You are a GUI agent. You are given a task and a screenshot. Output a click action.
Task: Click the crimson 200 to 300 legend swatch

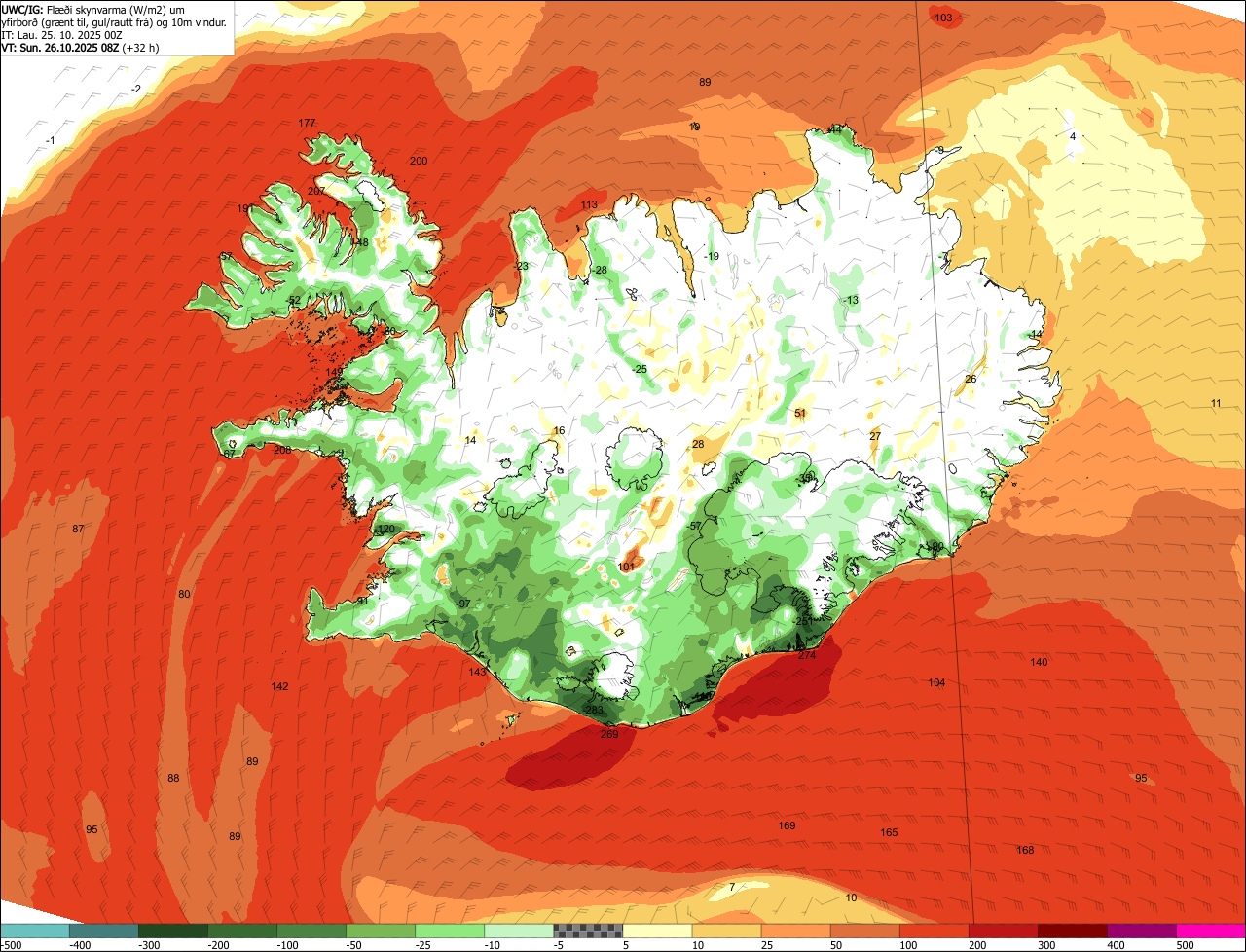[1004, 931]
